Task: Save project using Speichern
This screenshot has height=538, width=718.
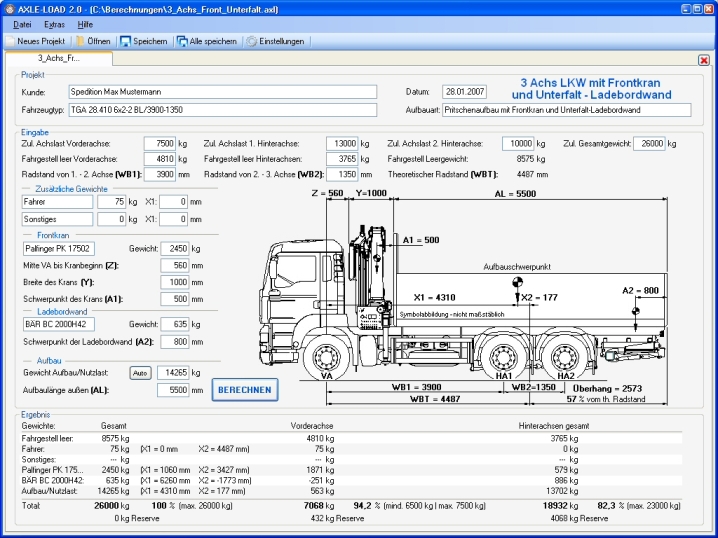Action: (143, 41)
